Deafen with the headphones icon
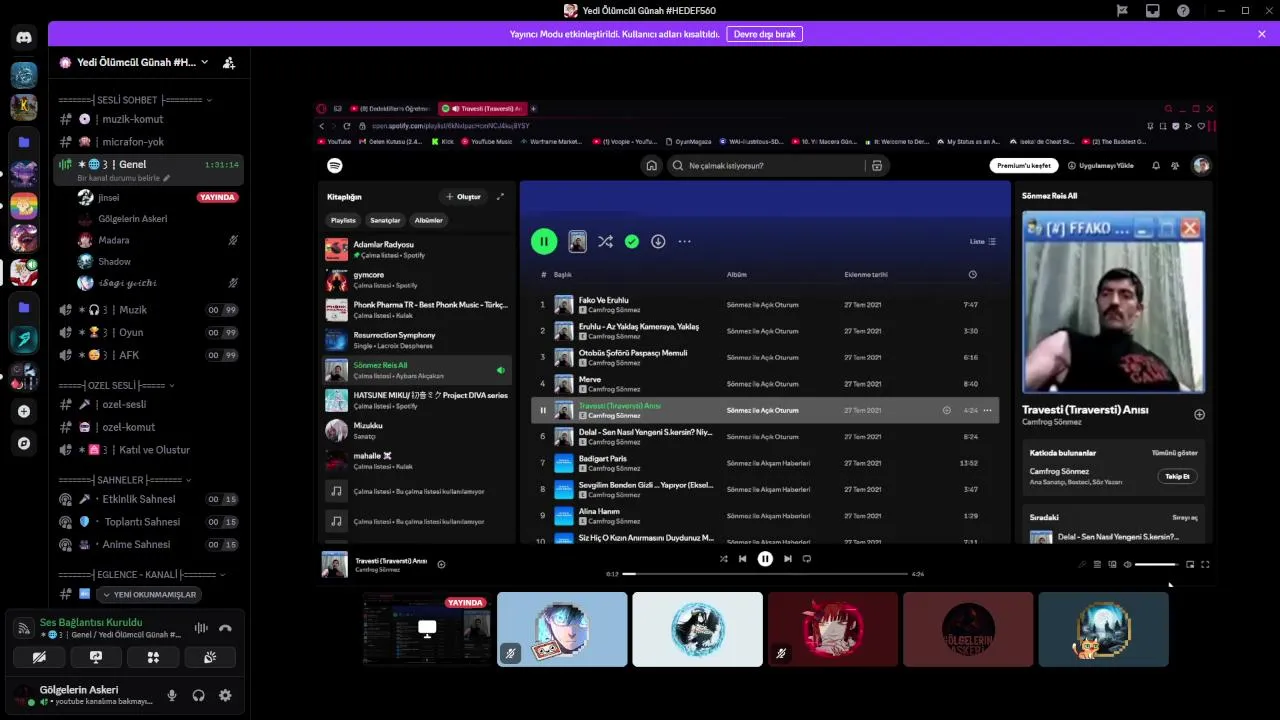Image resolution: width=1280 pixels, height=720 pixels. 198,695
